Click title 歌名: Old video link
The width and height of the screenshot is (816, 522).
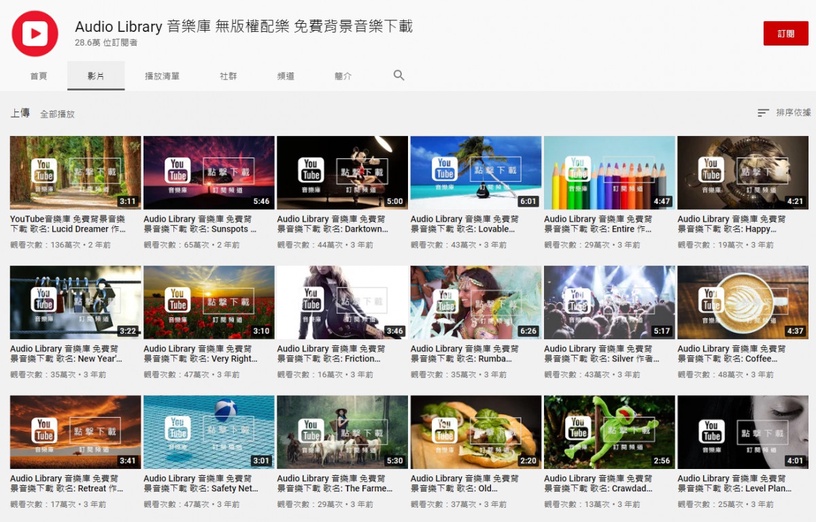point(464,483)
